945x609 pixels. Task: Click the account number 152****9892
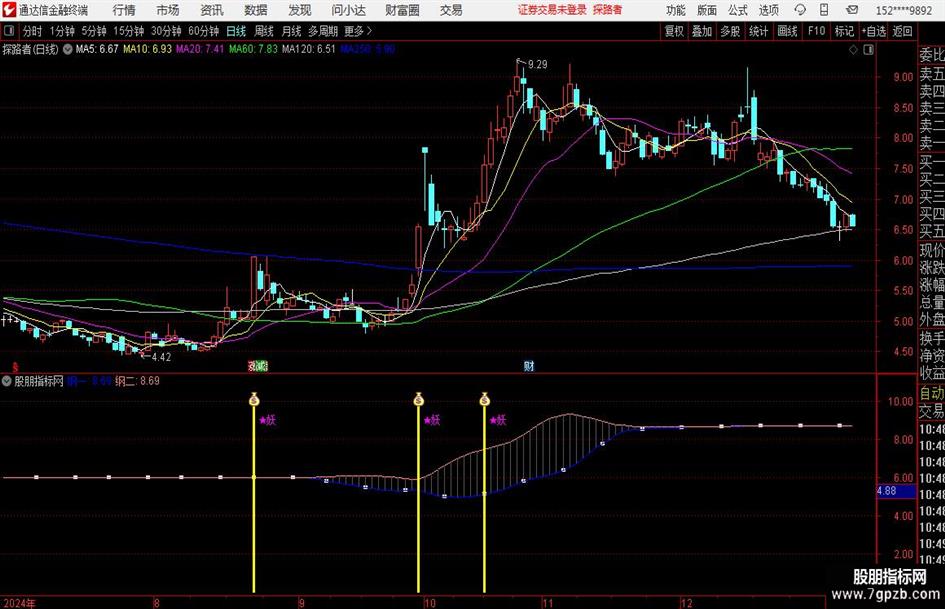coord(903,10)
